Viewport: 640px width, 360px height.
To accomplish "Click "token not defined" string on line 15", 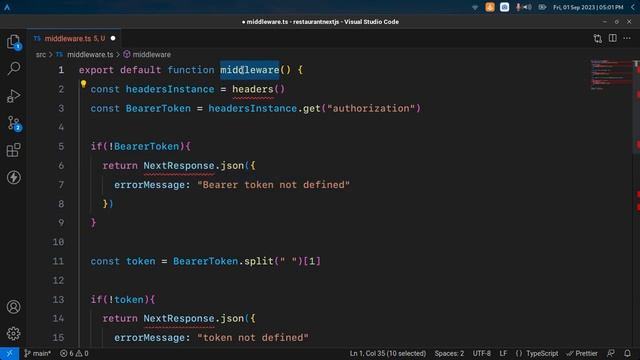I will (253, 338).
